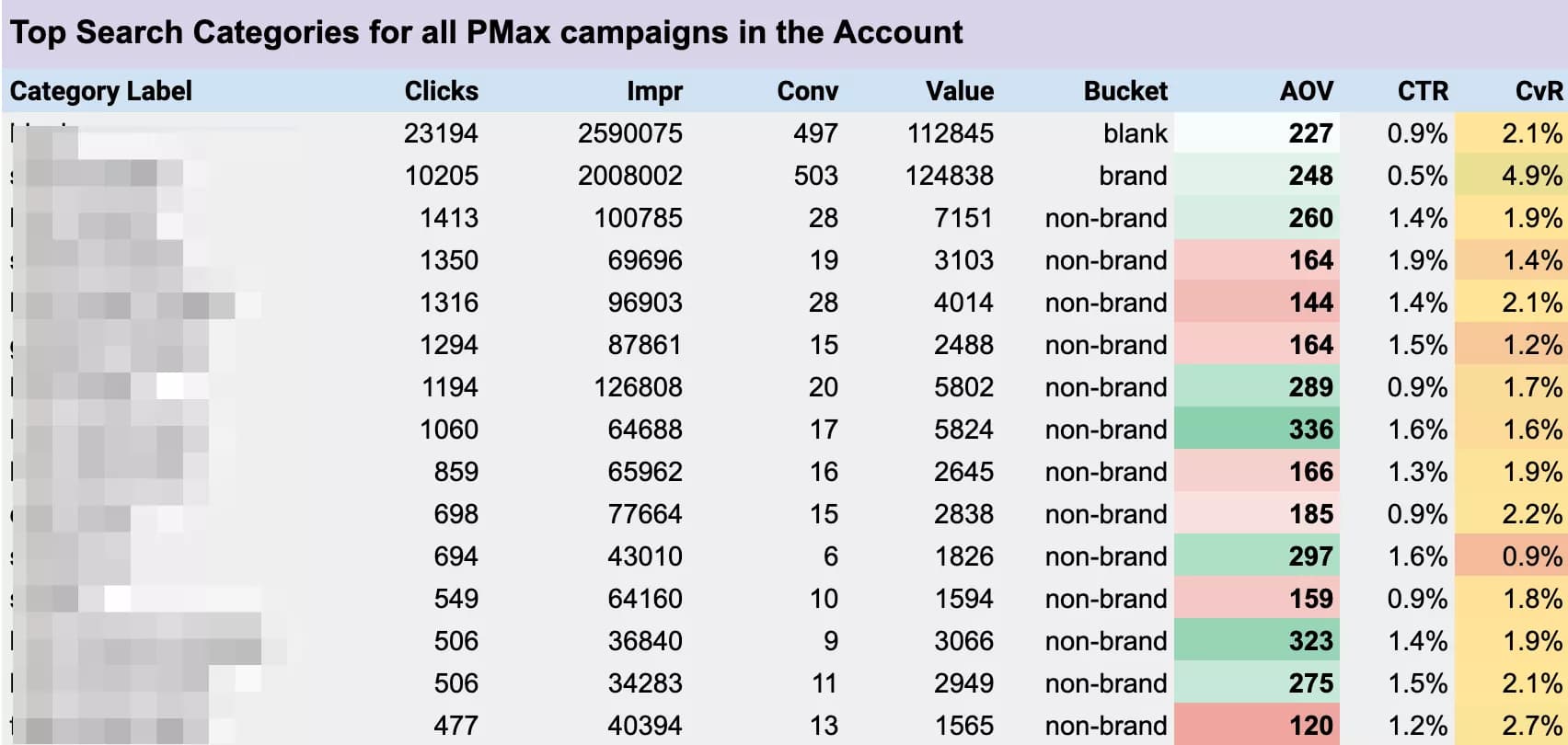Screen dimensions: 1568x745
Task: Click the Category Label column header
Action: coord(101,91)
